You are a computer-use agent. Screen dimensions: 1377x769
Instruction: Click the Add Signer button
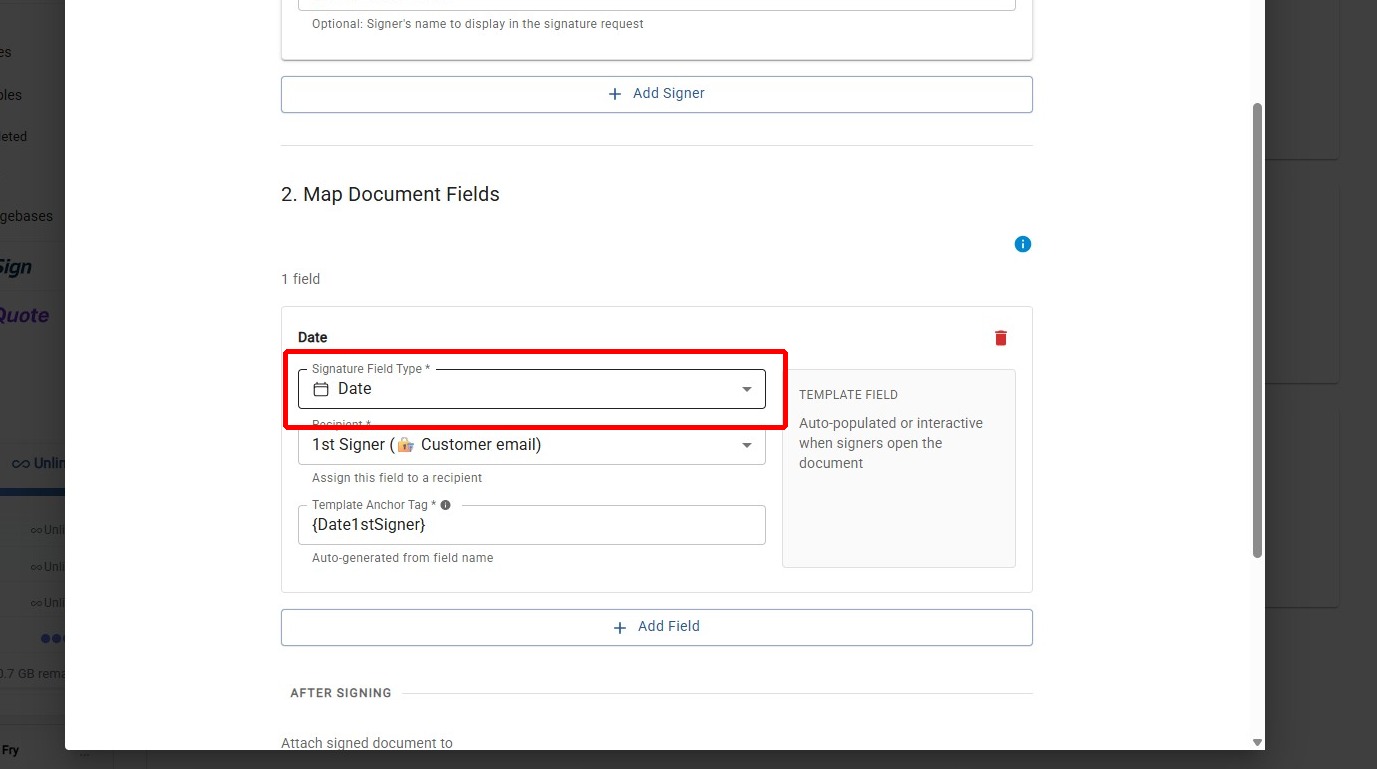(656, 93)
